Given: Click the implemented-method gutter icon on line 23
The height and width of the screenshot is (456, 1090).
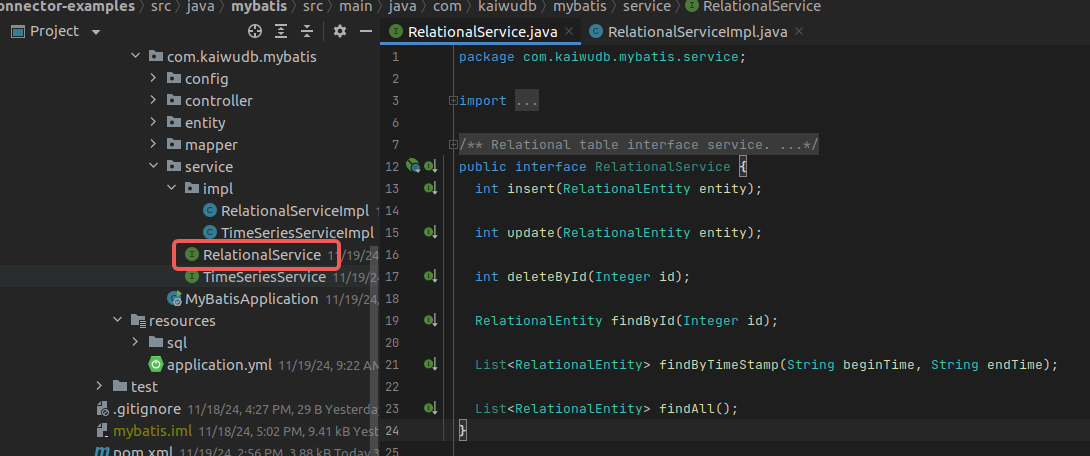Looking at the screenshot, I should 430,408.
